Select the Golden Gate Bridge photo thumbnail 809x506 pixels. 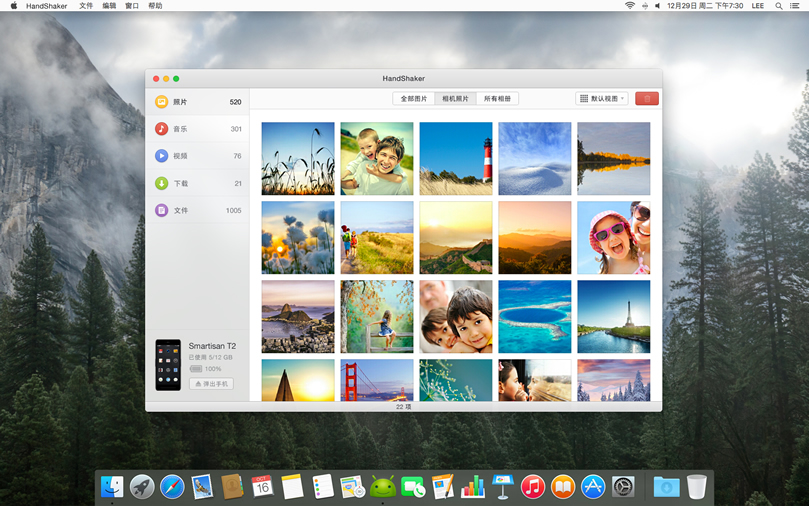[x=377, y=381]
